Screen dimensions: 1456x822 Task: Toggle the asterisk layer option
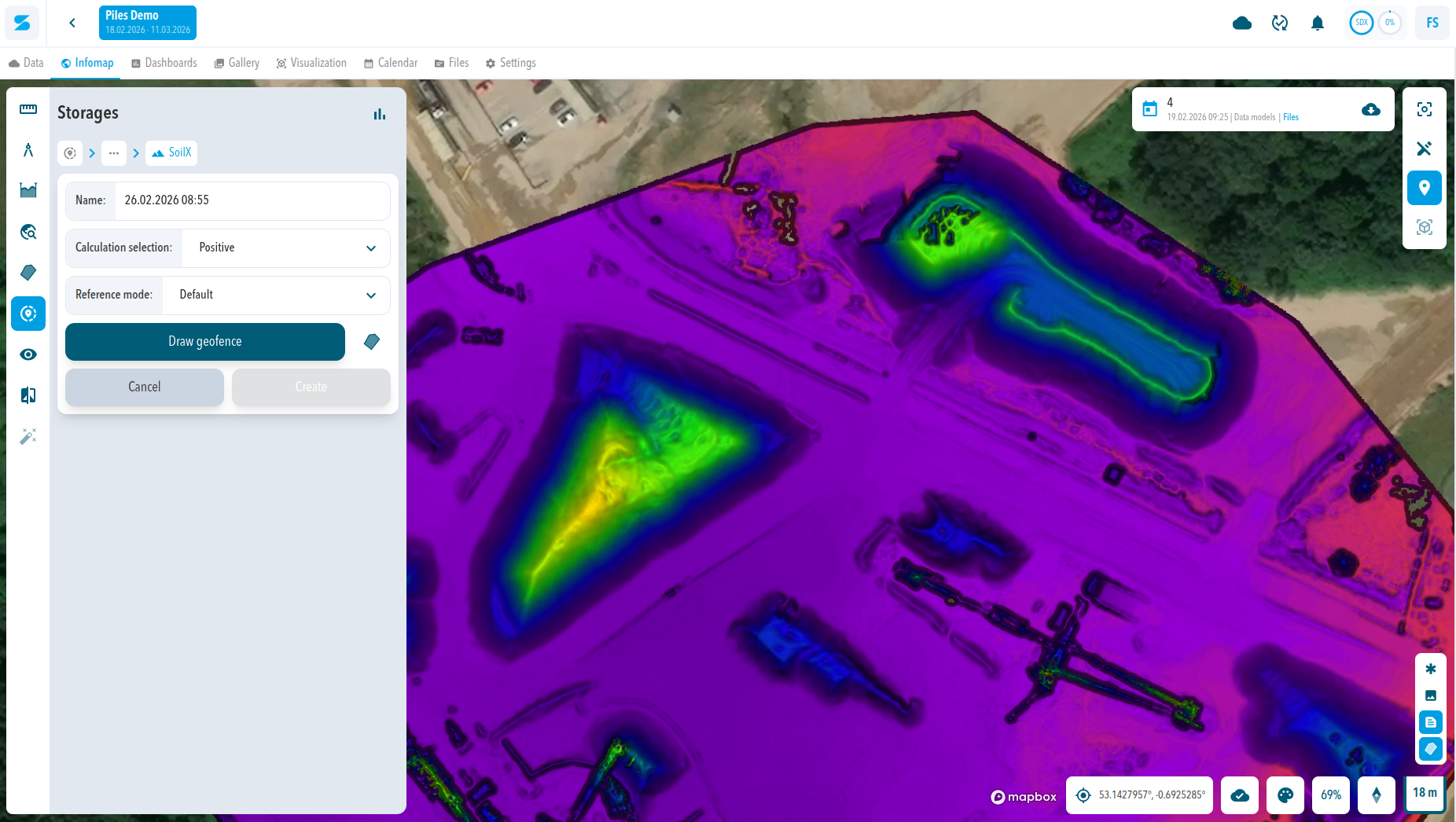[x=1431, y=669]
